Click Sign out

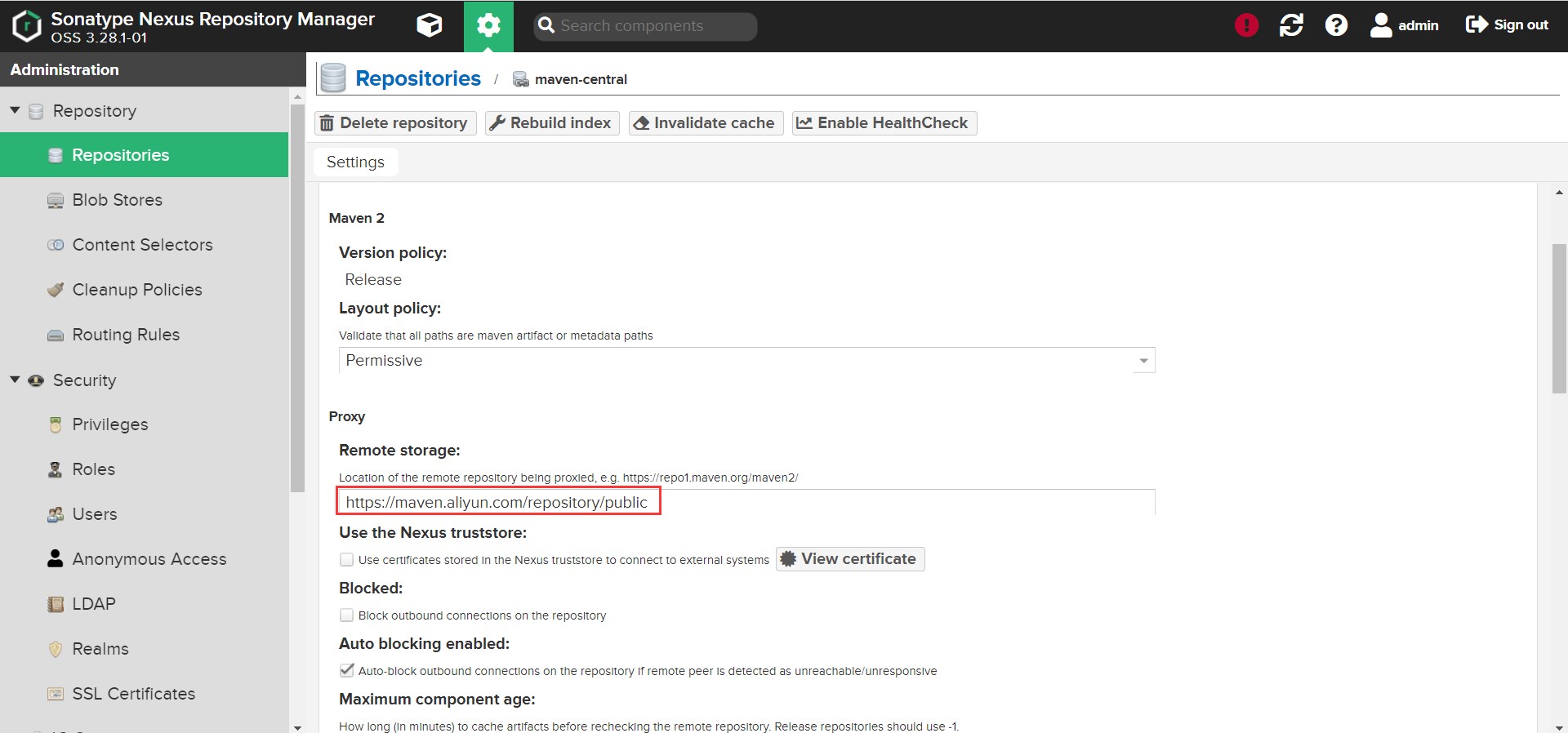pos(1507,25)
